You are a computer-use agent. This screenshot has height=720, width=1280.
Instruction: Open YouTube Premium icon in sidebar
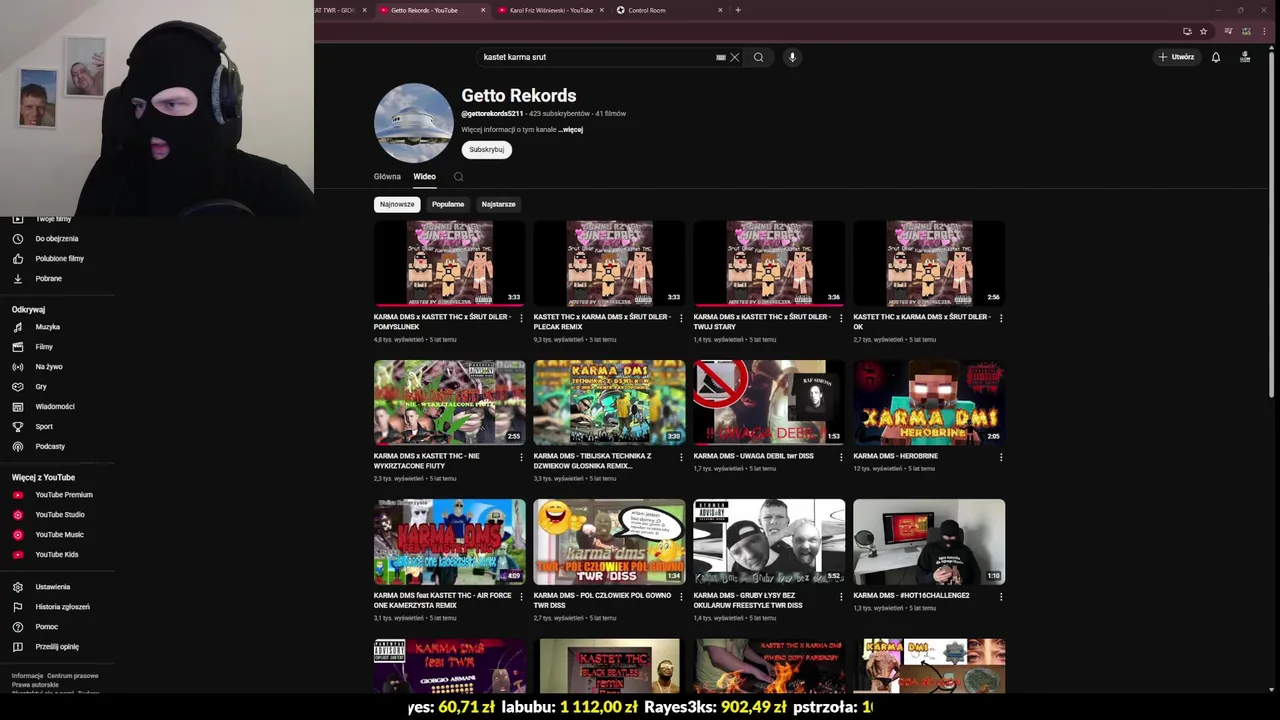(x=17, y=495)
